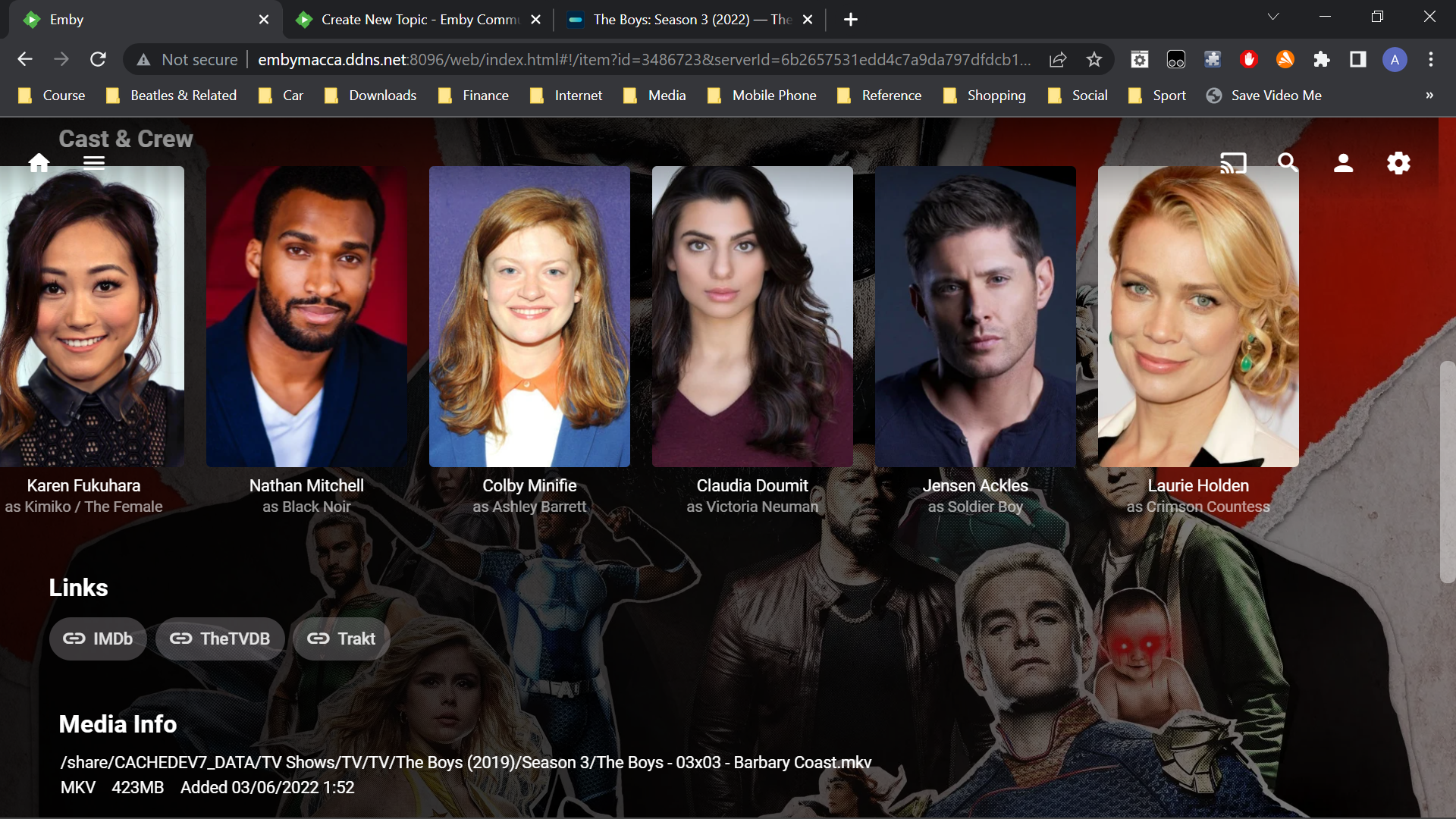
Task: Switch to The Boys Season 3 tab
Action: click(682, 20)
